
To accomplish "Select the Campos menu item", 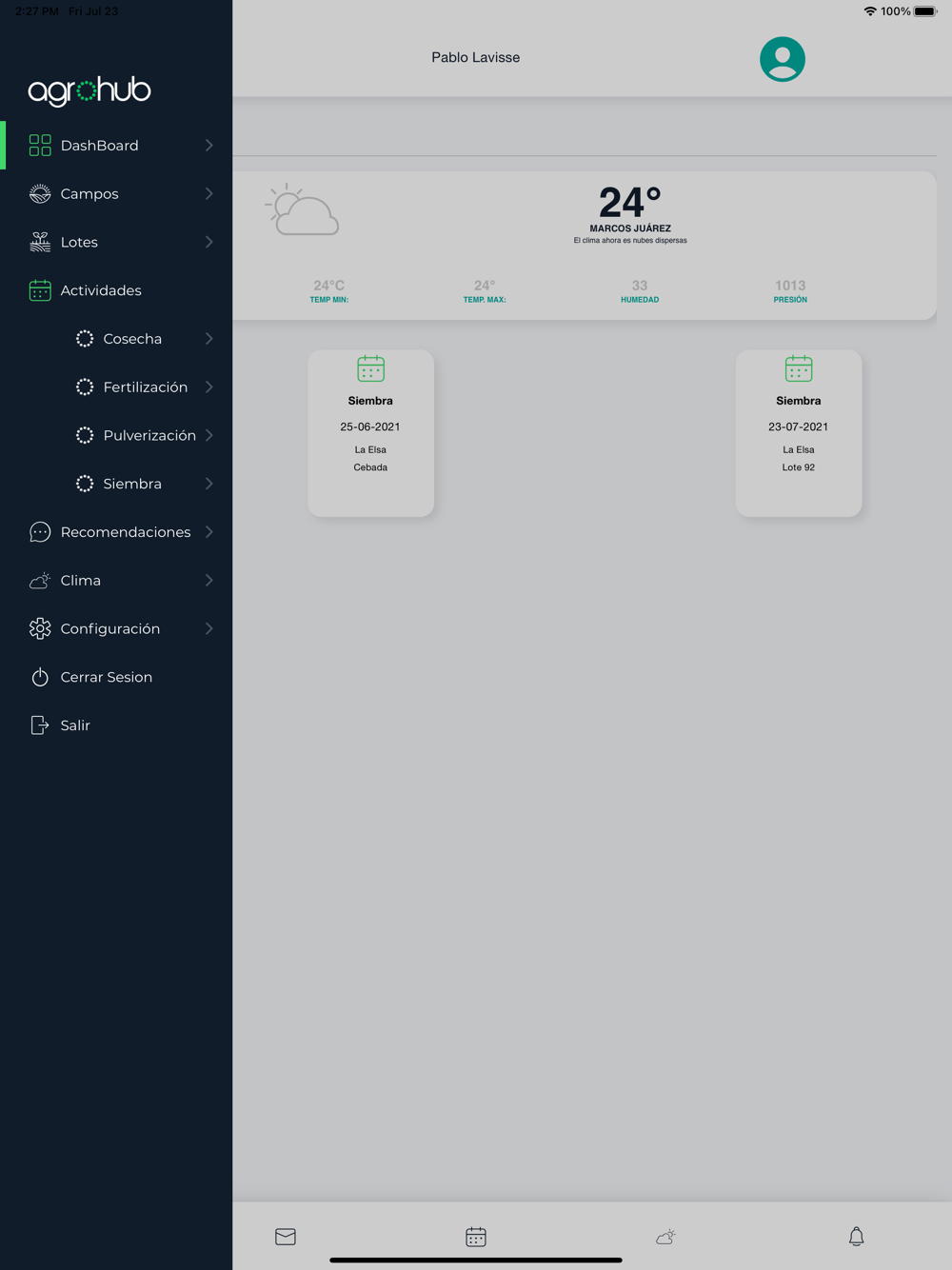I will (116, 193).
